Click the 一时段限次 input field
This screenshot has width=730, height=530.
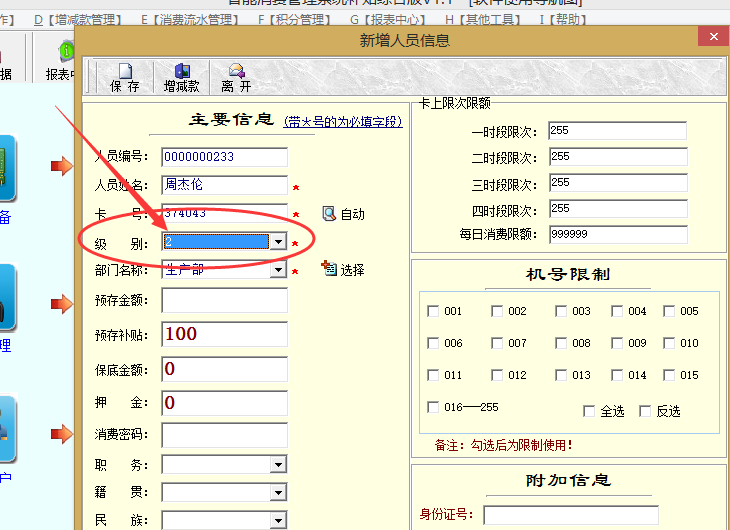click(618, 131)
